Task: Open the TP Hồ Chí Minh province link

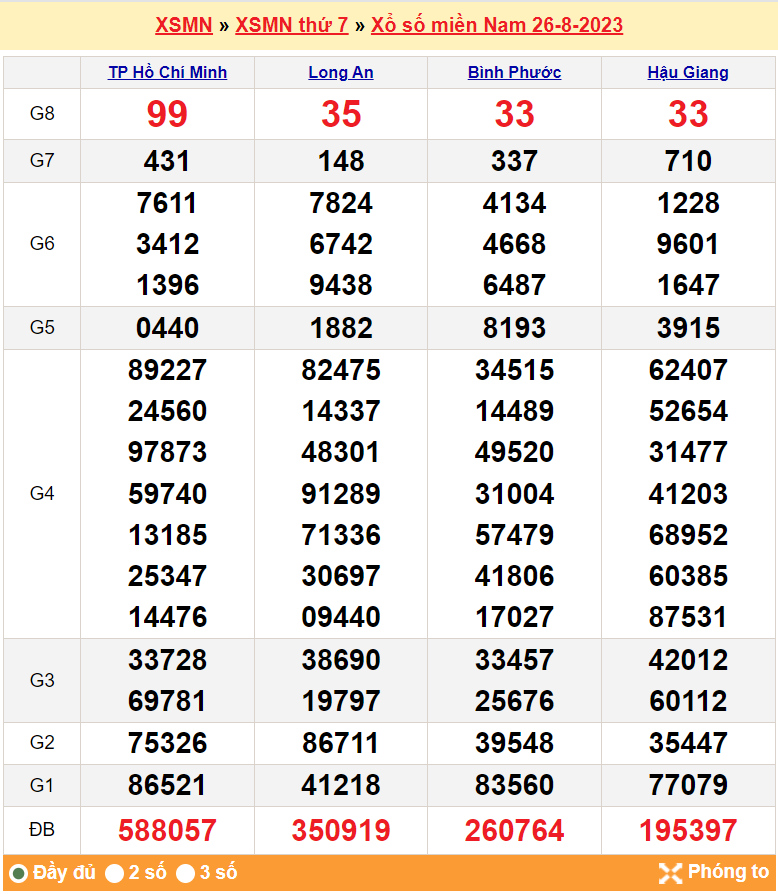Action: (167, 72)
